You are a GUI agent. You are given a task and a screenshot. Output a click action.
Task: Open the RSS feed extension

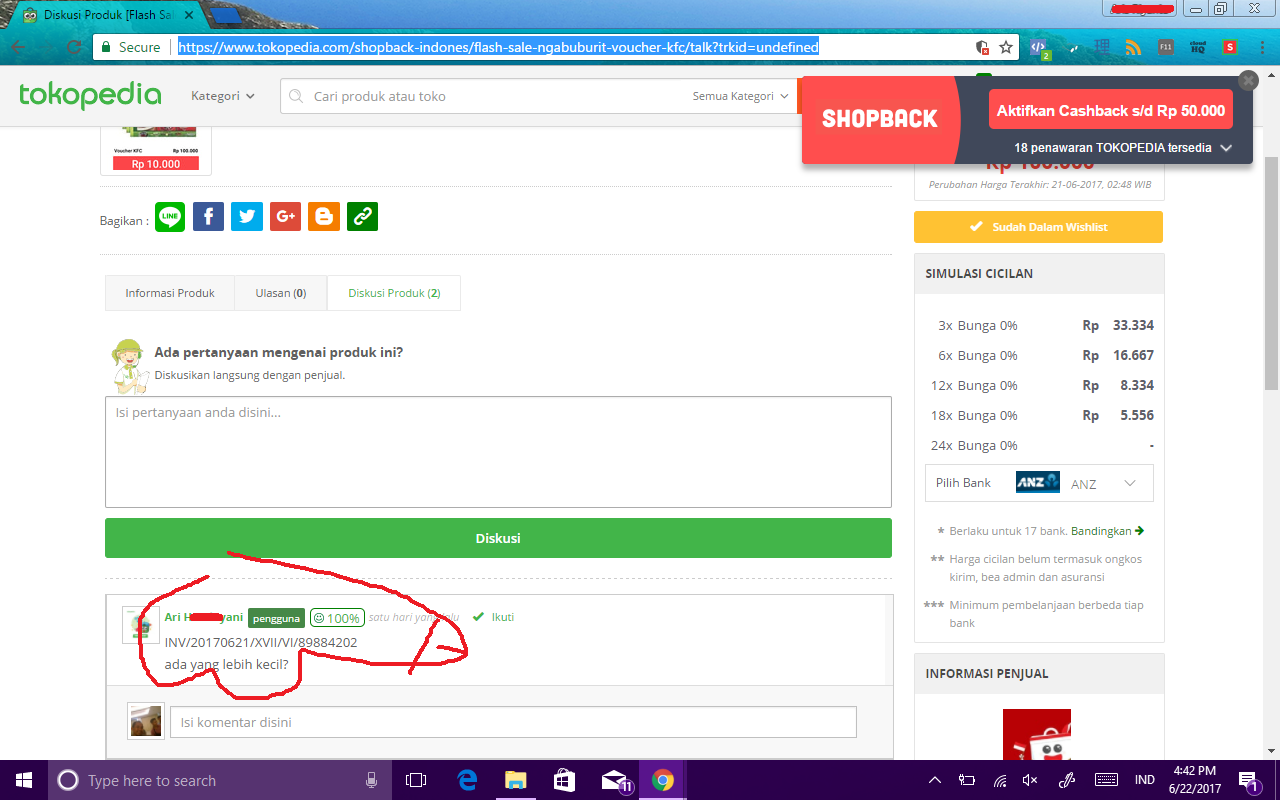(x=1133, y=47)
